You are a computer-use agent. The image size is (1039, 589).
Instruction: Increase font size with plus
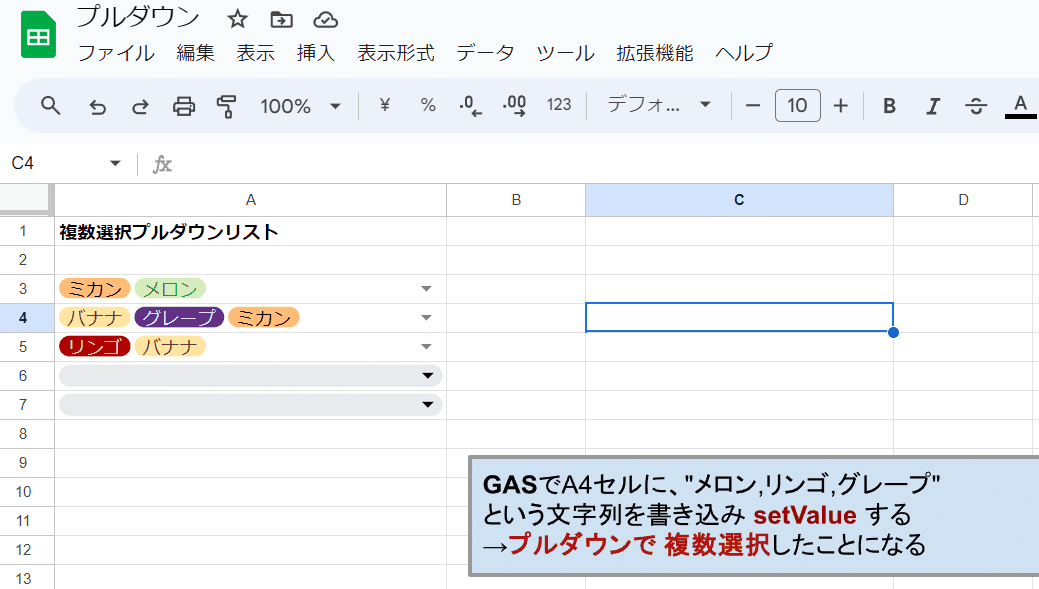[x=840, y=105]
